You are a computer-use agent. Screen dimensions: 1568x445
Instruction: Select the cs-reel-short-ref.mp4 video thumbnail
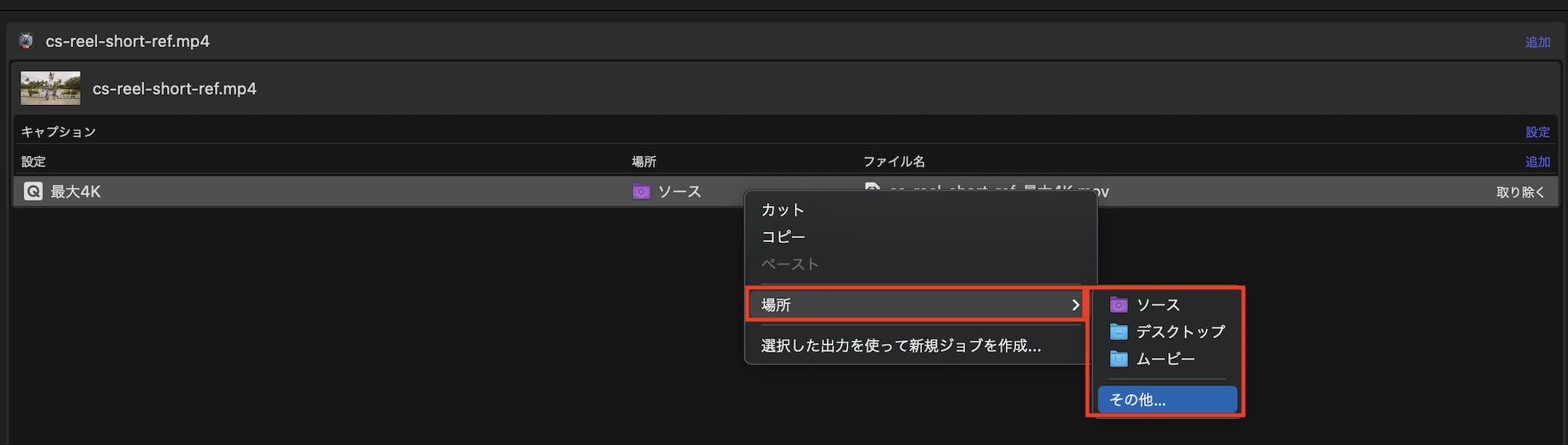pos(50,89)
